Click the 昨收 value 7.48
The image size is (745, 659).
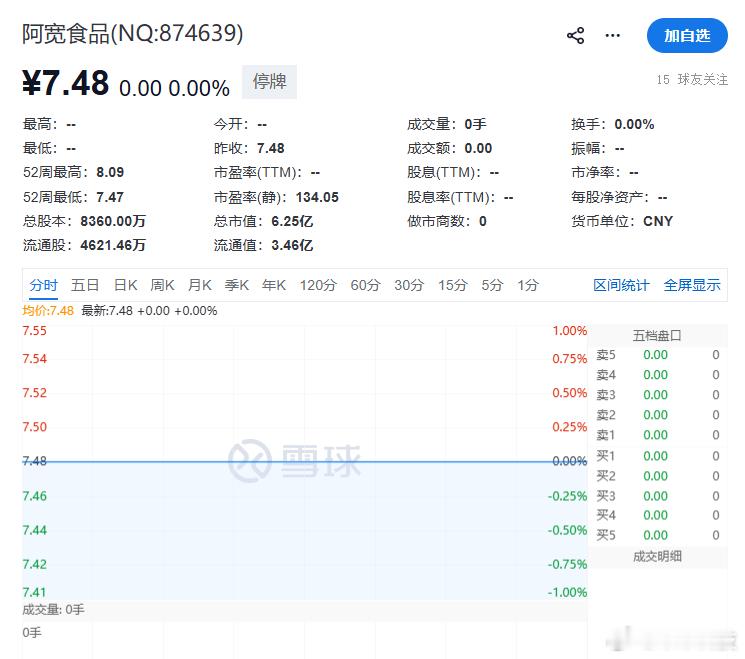pos(270,148)
